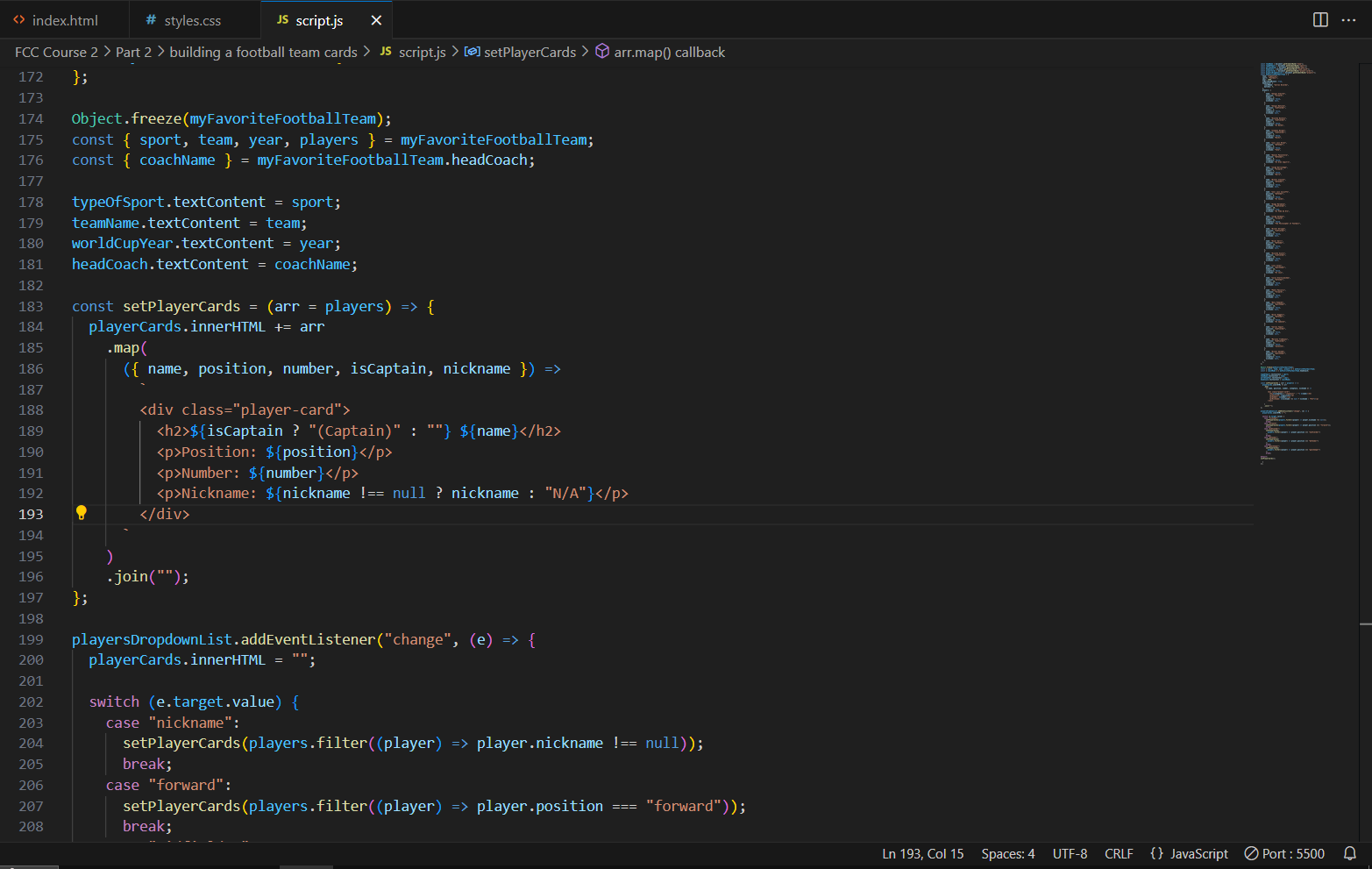Click line number 199 in the gutter
The image size is (1372, 869).
[31, 639]
